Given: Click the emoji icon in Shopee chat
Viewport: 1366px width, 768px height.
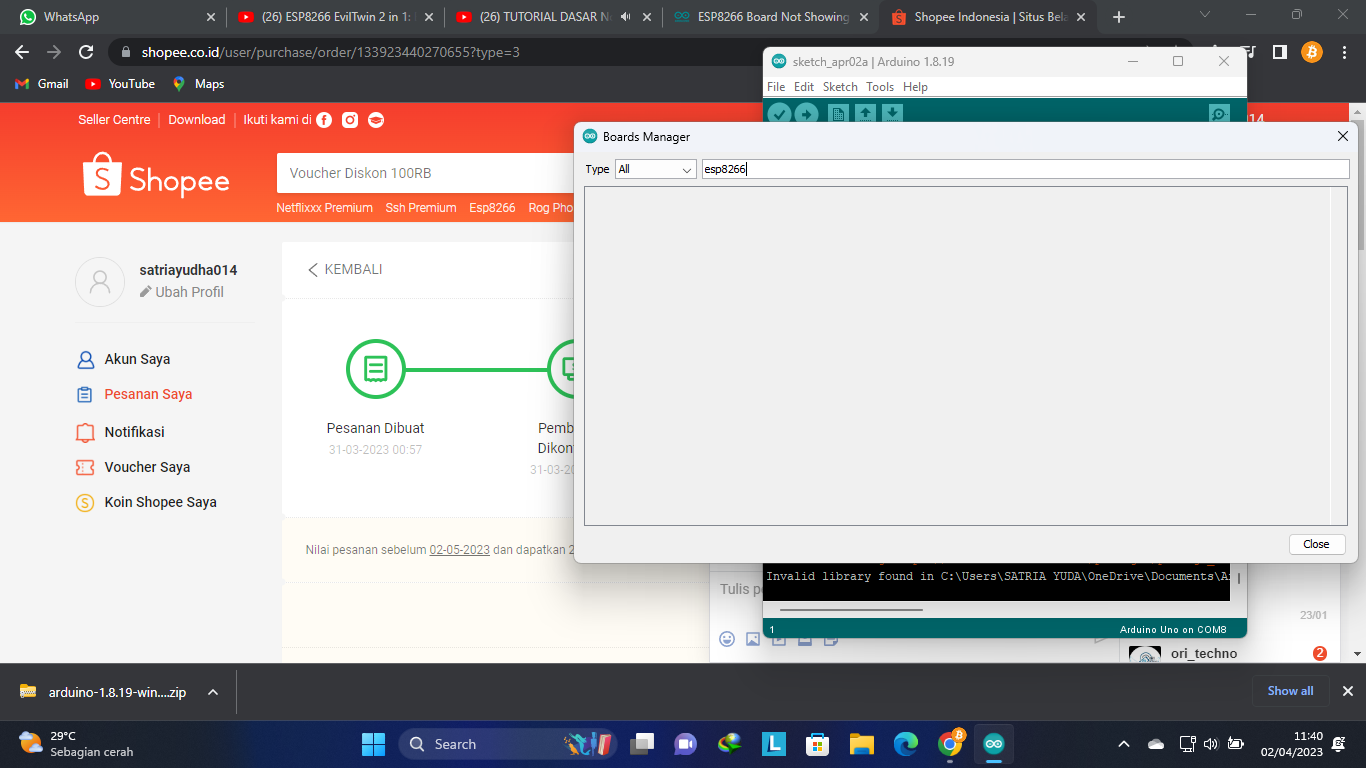Looking at the screenshot, I should pos(727,639).
